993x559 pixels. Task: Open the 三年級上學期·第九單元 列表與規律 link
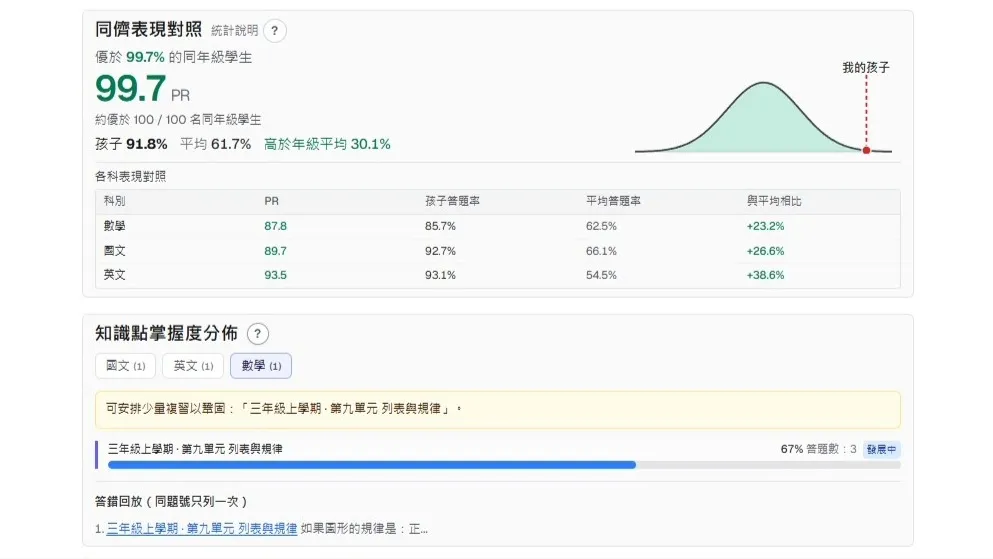202,529
